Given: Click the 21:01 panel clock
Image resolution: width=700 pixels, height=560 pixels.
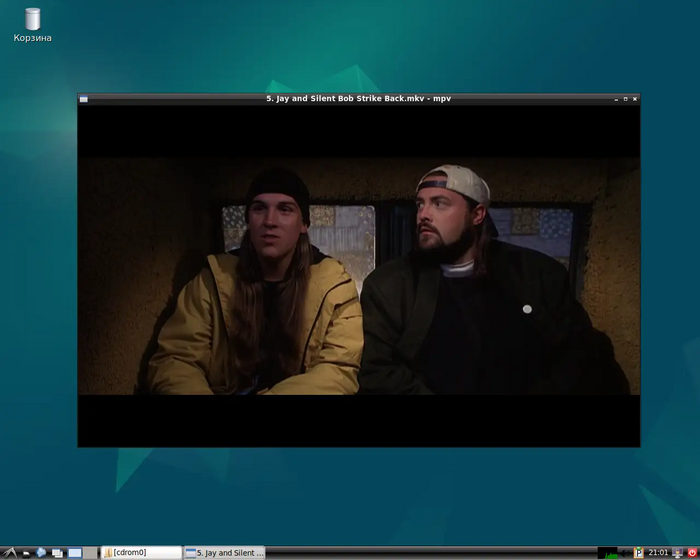Looking at the screenshot, I should (658, 553).
